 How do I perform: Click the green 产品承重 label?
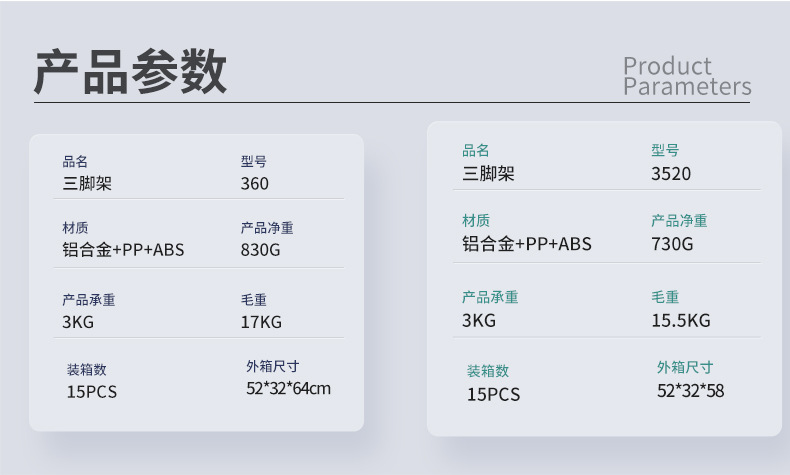490,297
